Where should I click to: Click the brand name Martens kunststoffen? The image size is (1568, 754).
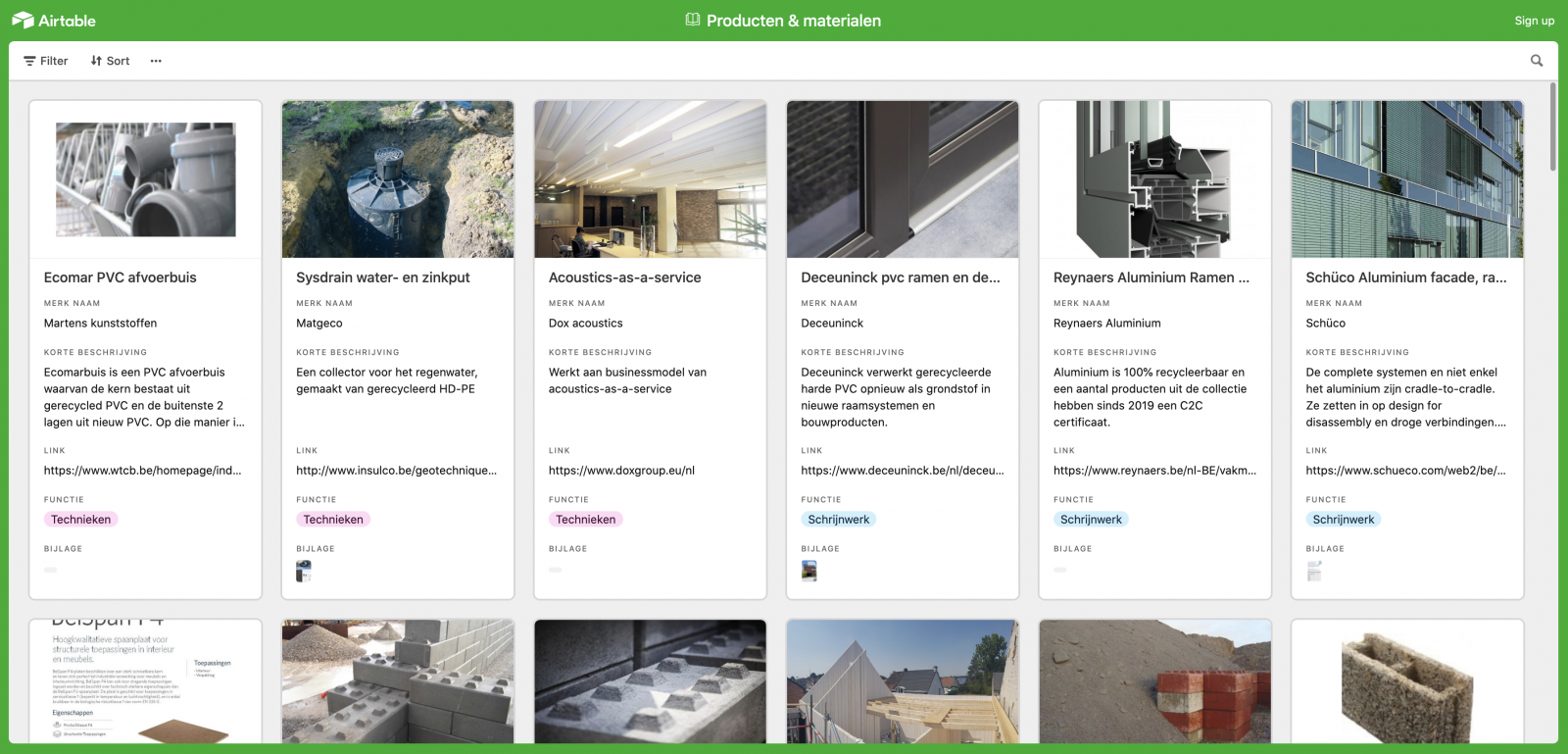pos(100,324)
